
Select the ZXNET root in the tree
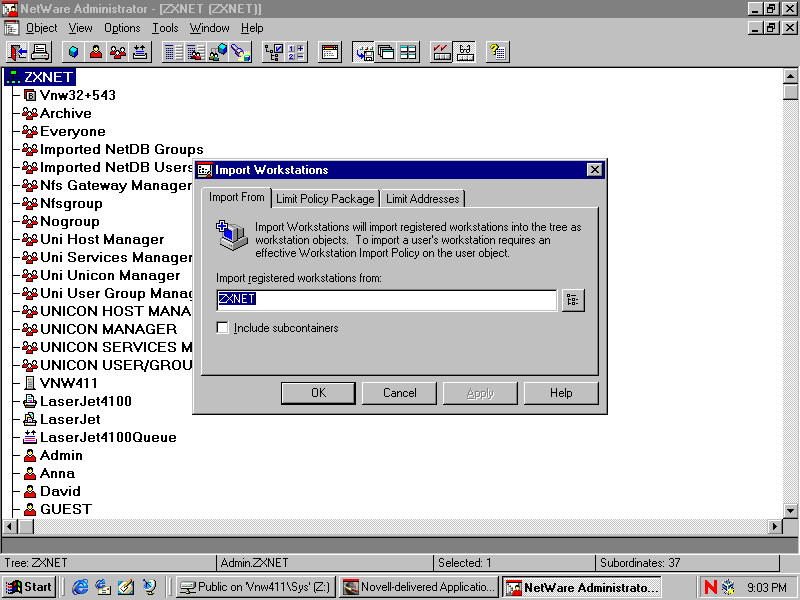point(40,77)
